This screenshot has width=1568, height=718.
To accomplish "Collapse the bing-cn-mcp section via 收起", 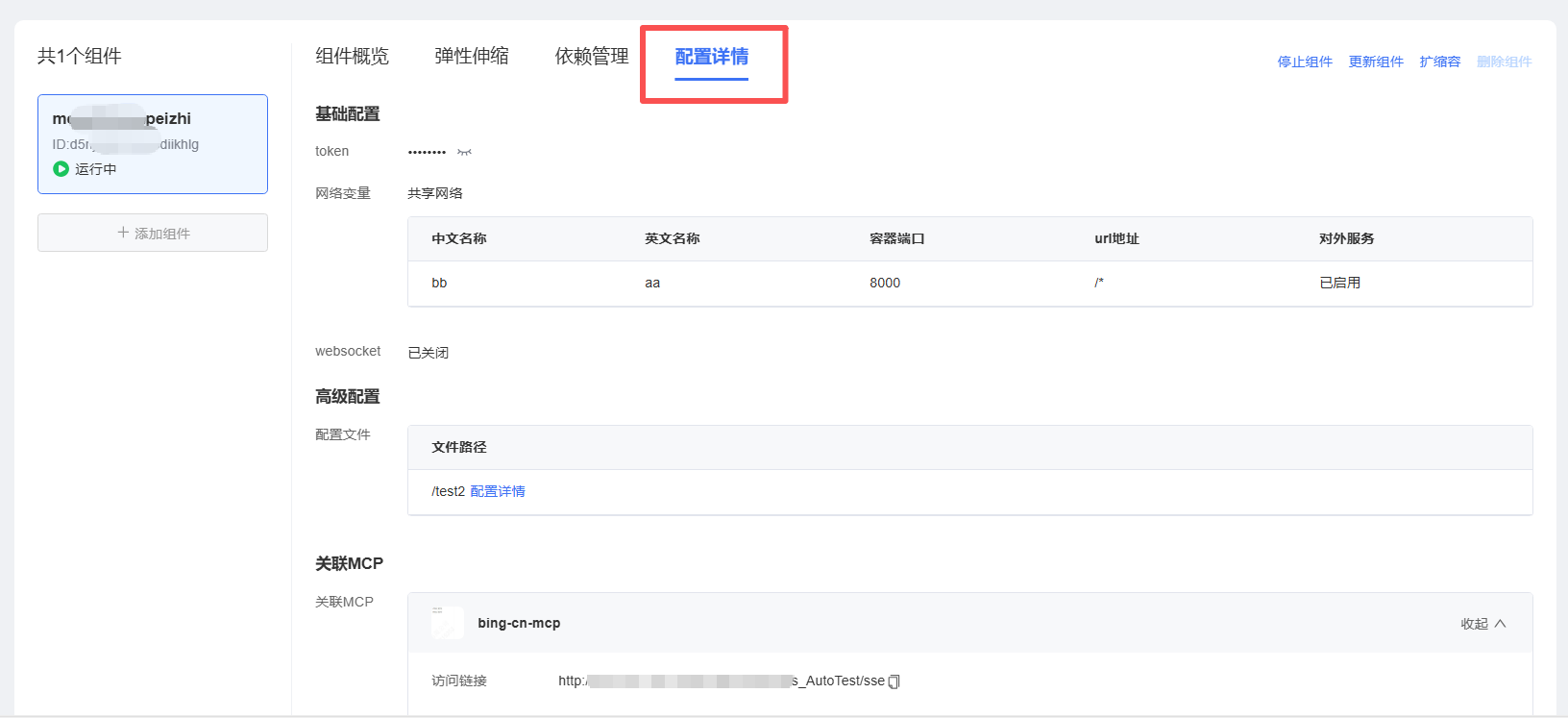I will (1482, 624).
